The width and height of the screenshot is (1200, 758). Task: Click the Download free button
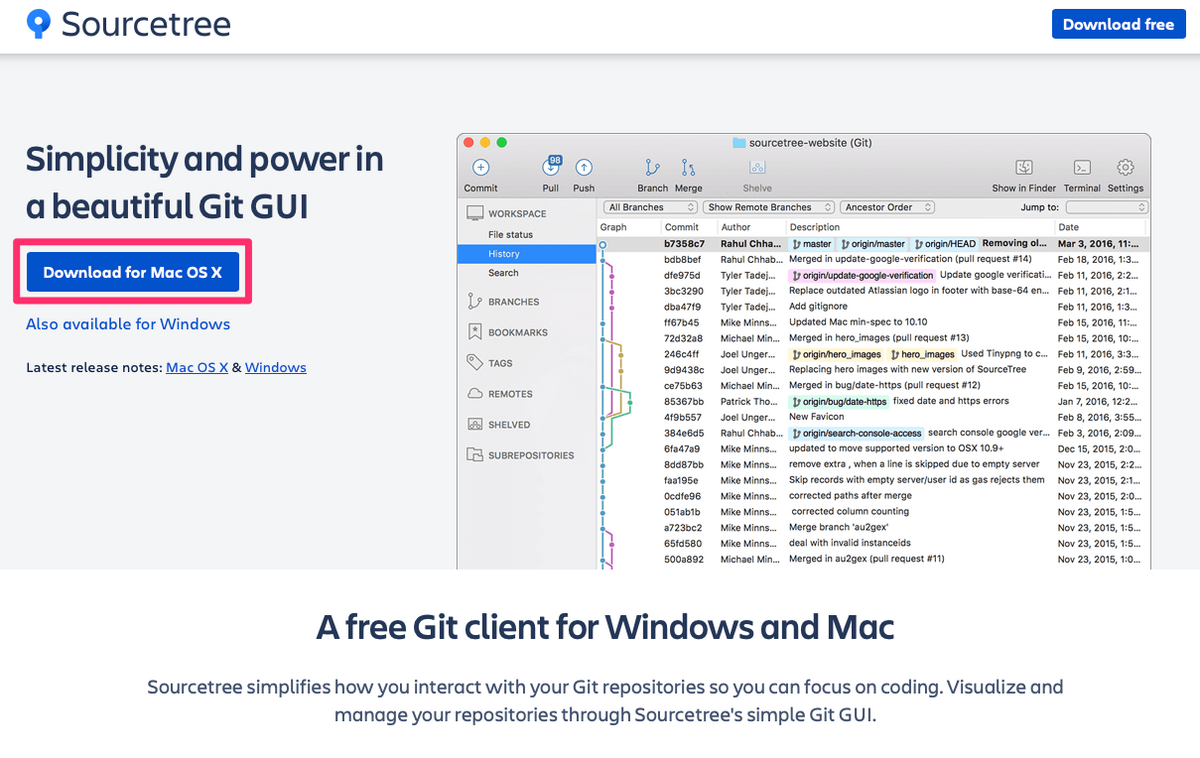(1118, 24)
